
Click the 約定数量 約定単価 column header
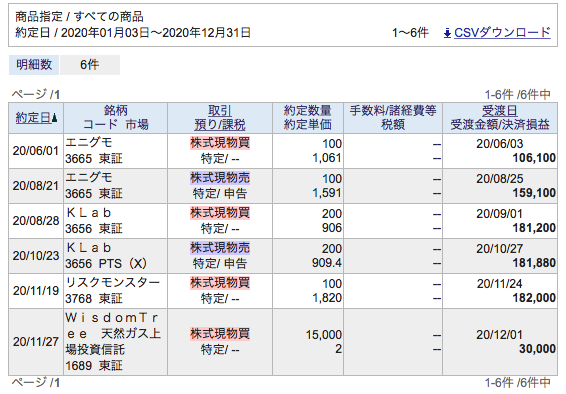click(308, 118)
